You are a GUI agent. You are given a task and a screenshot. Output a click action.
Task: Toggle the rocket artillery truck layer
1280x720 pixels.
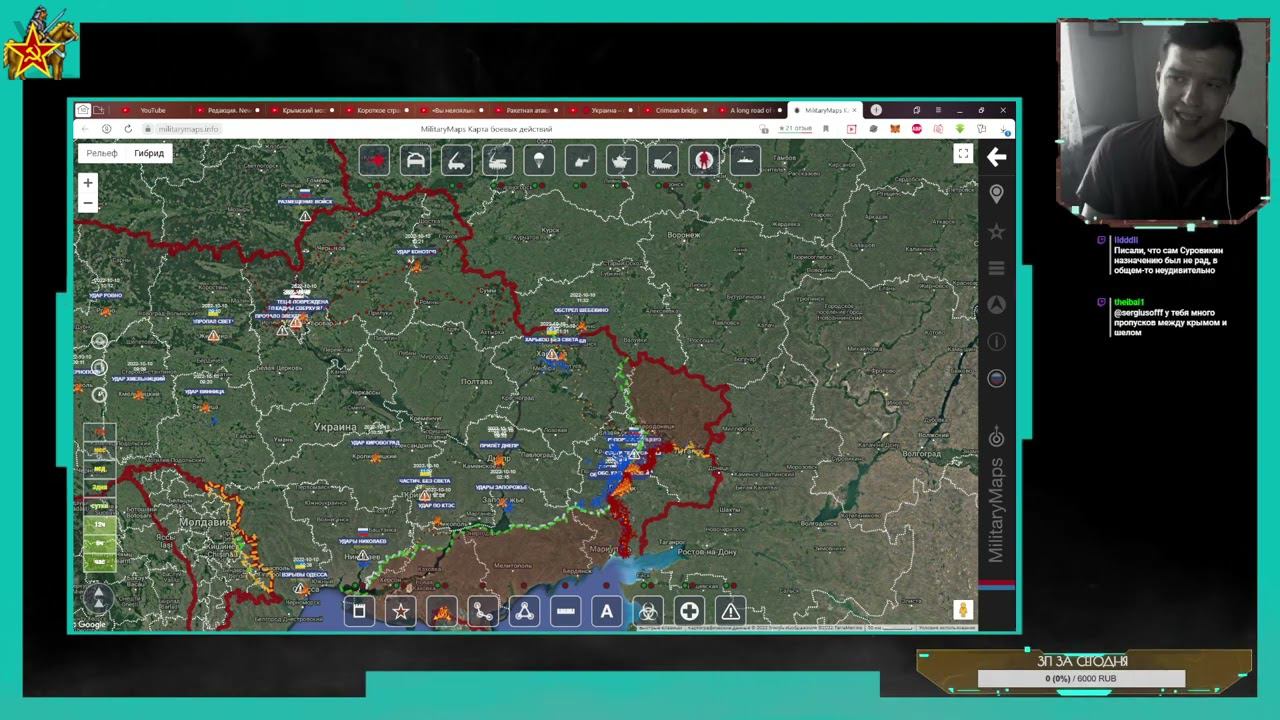pyautogui.click(x=498, y=160)
